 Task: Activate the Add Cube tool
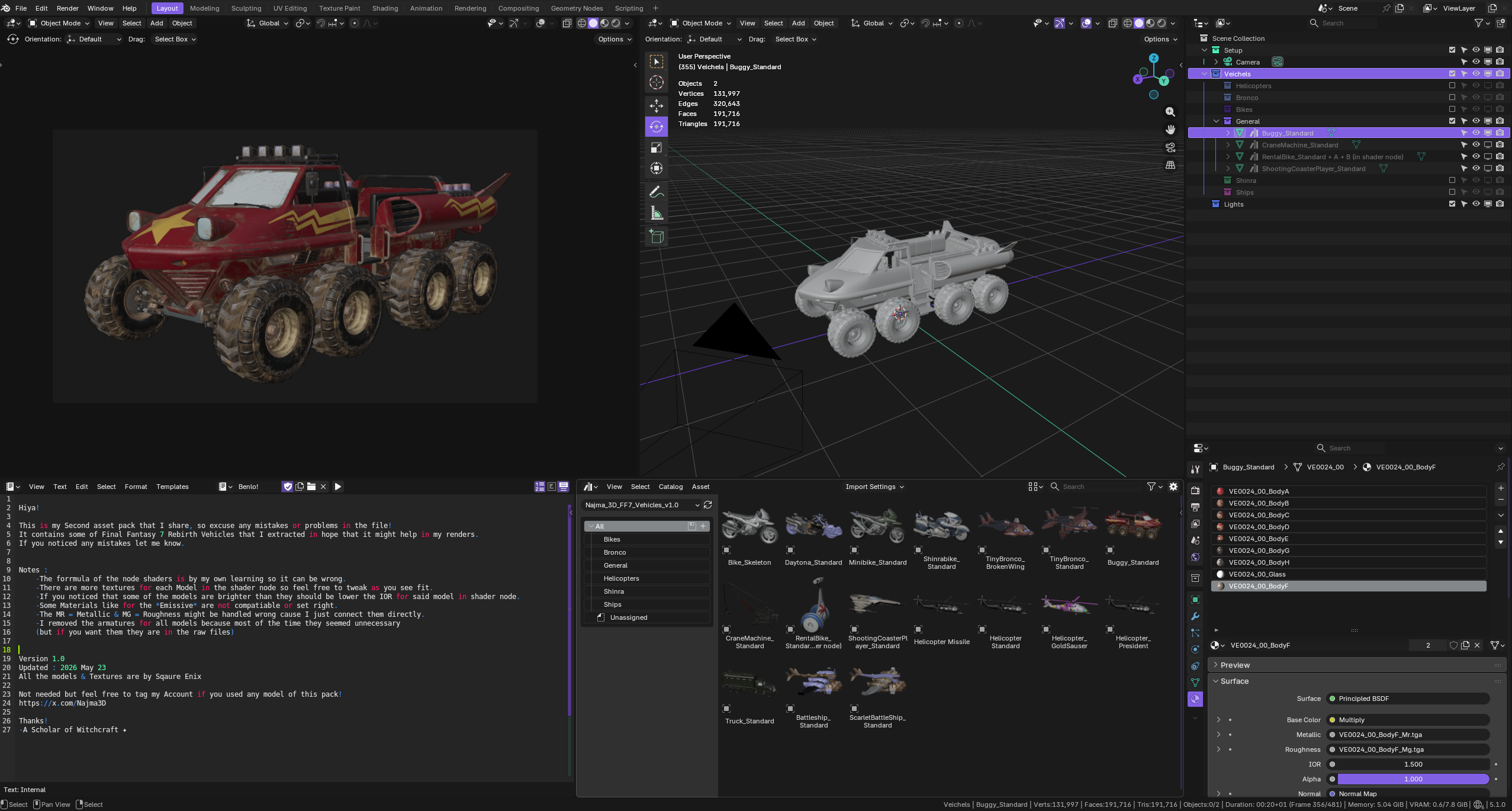[656, 237]
